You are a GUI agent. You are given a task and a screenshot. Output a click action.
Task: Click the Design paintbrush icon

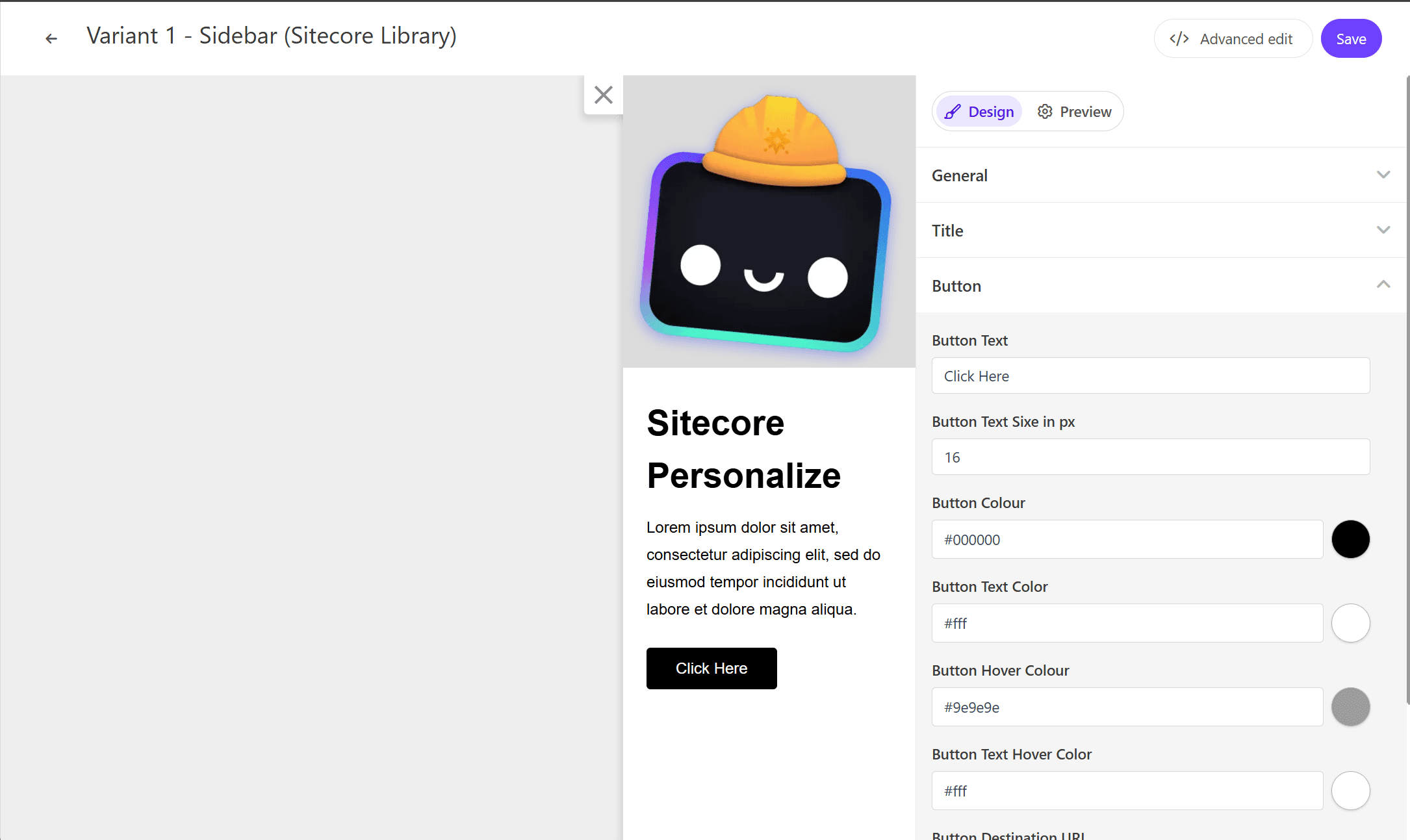coord(953,112)
